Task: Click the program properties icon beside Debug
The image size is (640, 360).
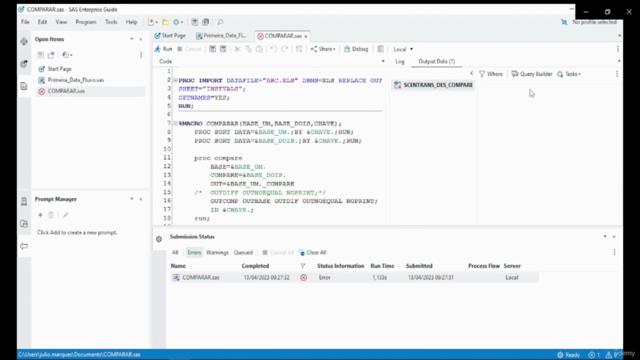Action: pos(380,49)
